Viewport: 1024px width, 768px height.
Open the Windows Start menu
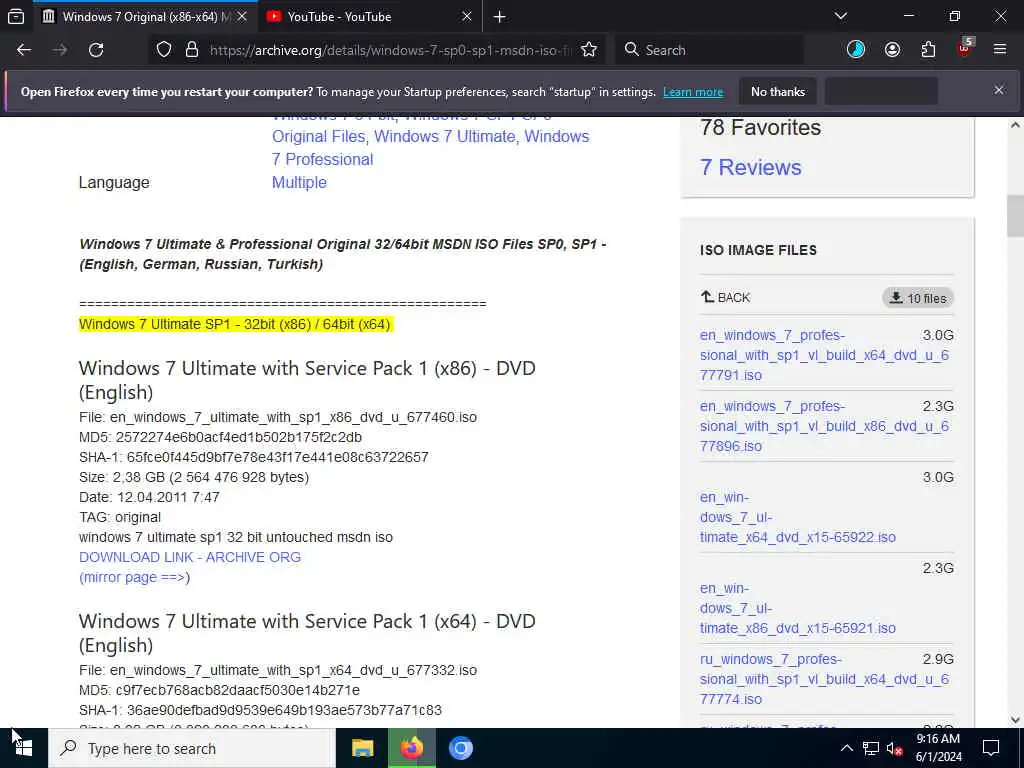[x=24, y=748]
